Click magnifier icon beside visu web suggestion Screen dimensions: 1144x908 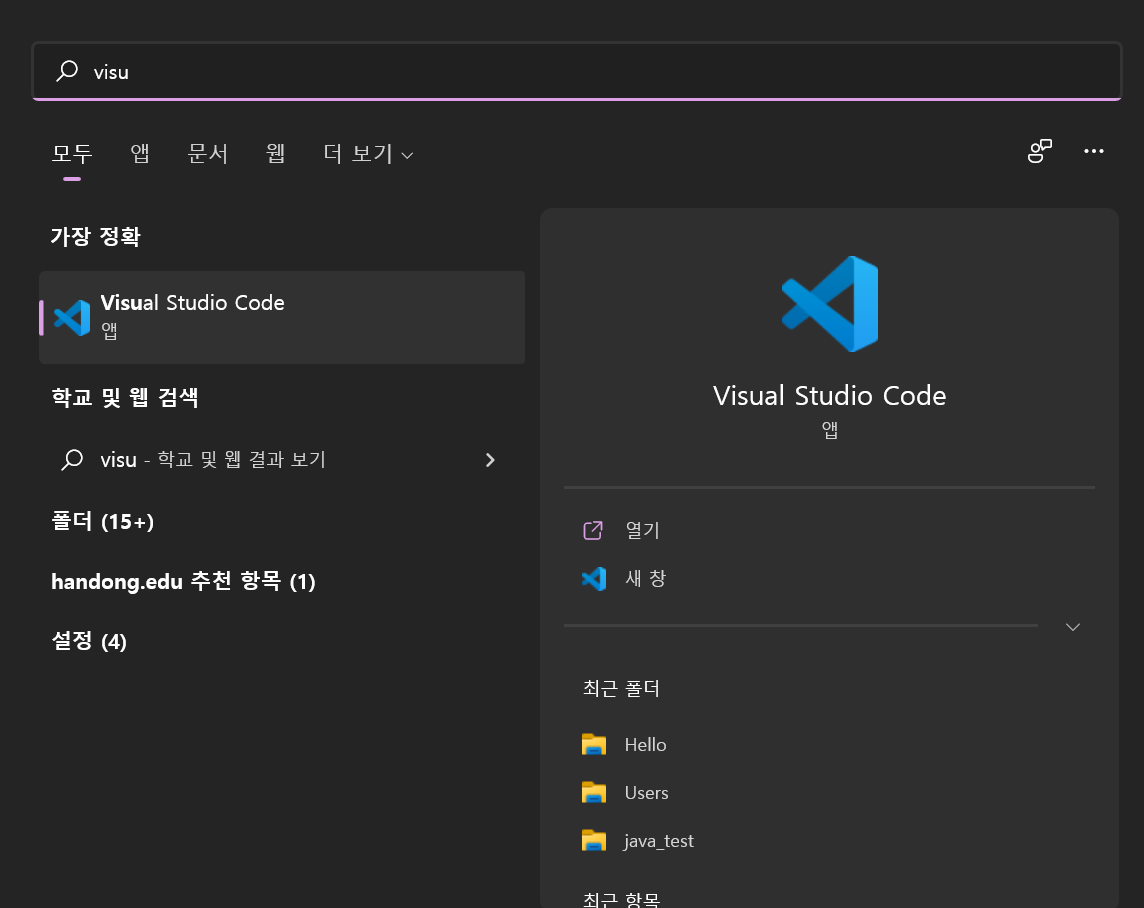pos(72,459)
